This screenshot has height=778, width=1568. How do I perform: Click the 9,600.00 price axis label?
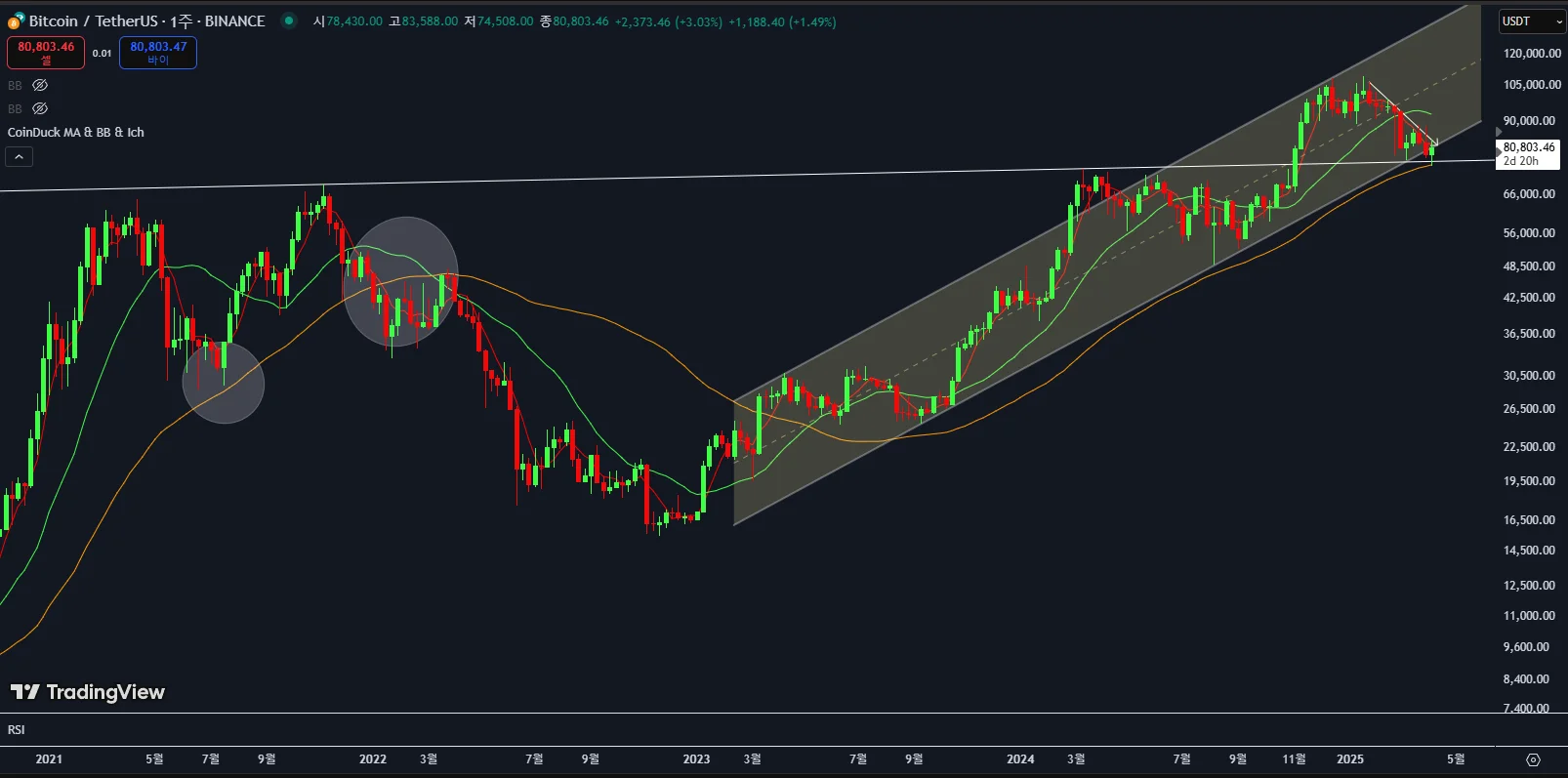coord(1527,647)
